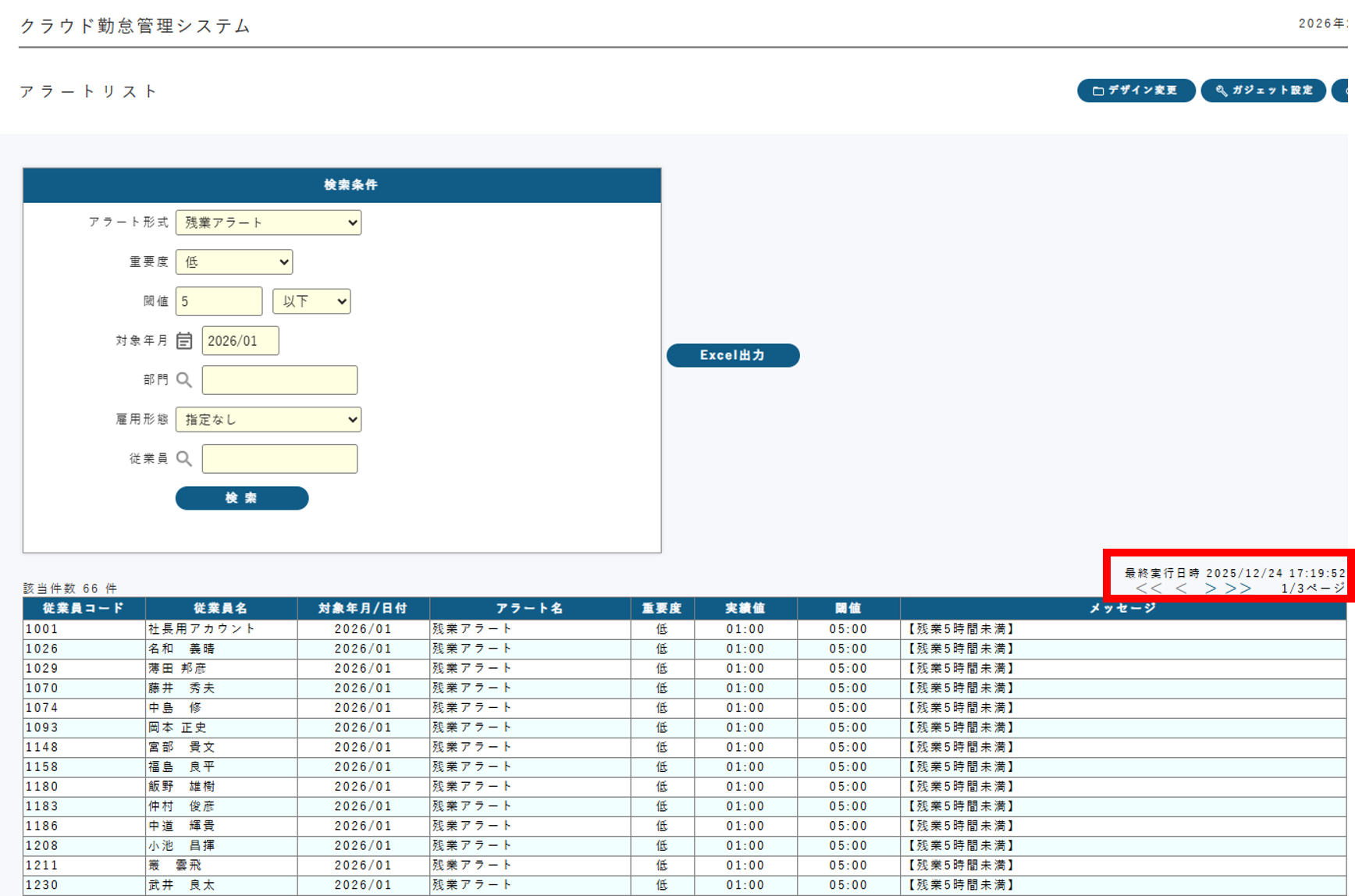
Task: Focus the 対象年月 date field
Action: [x=240, y=341]
